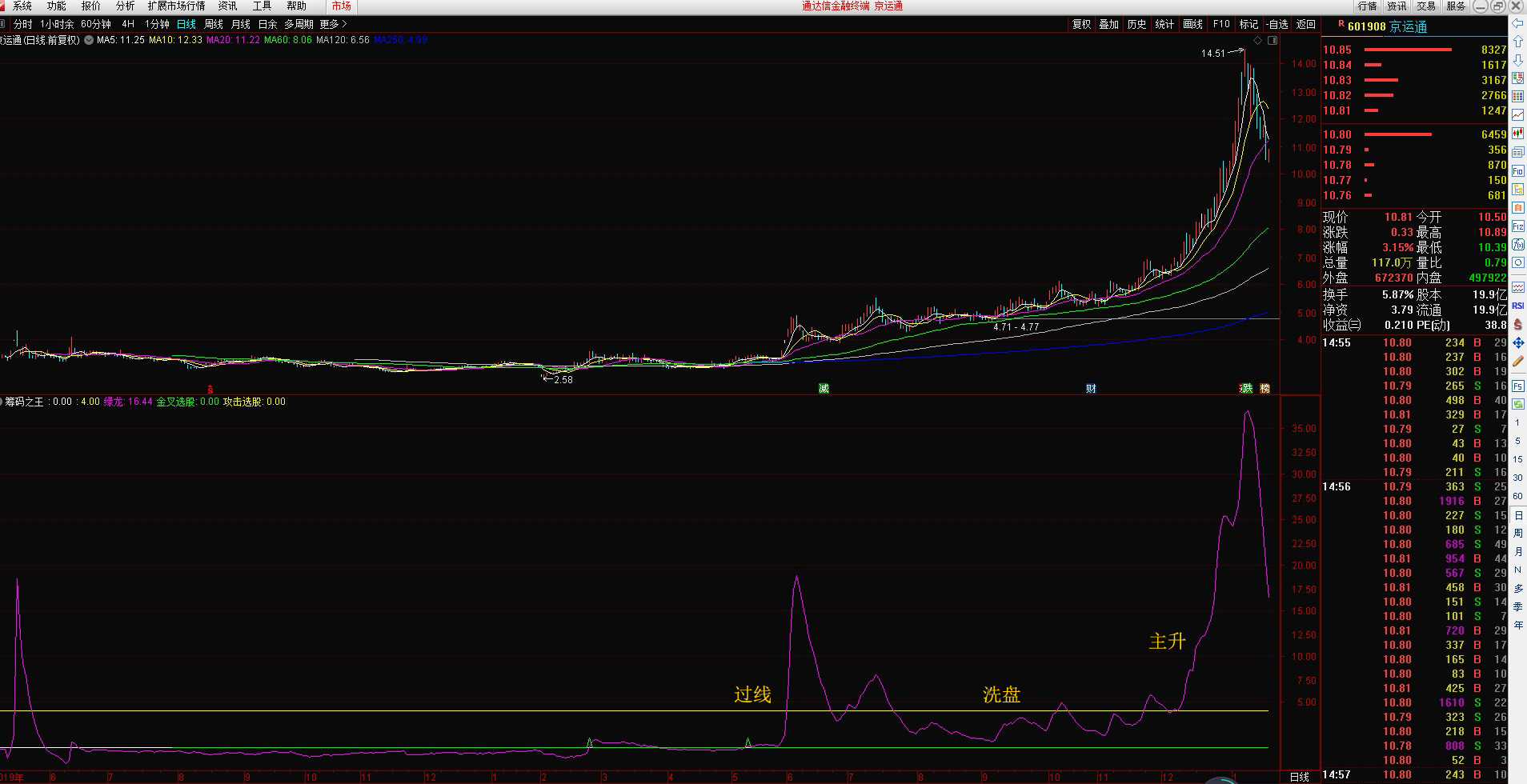Click the F10 company info icon
The width and height of the screenshot is (1527, 784).
point(1517,171)
